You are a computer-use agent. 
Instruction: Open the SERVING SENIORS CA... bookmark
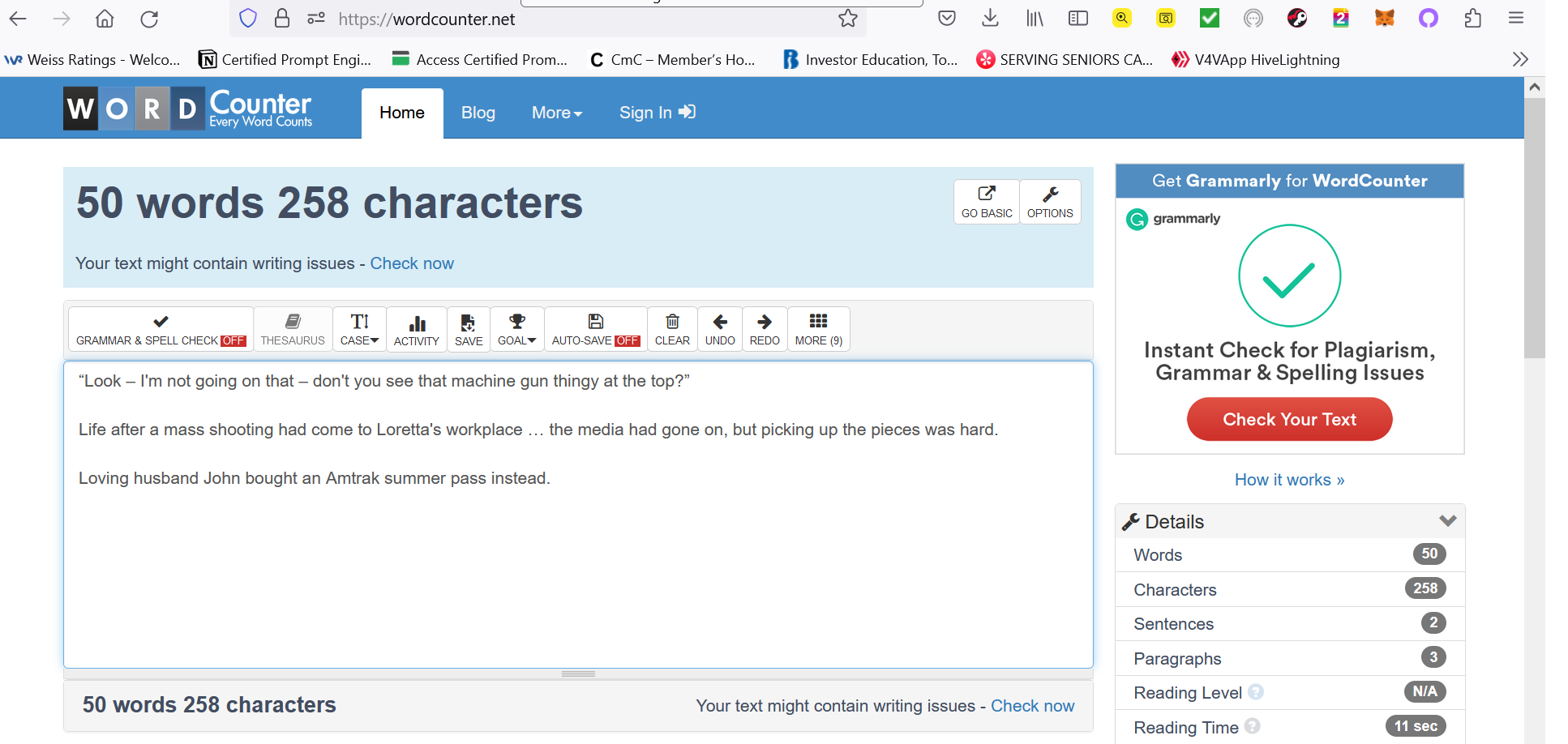pos(1065,60)
